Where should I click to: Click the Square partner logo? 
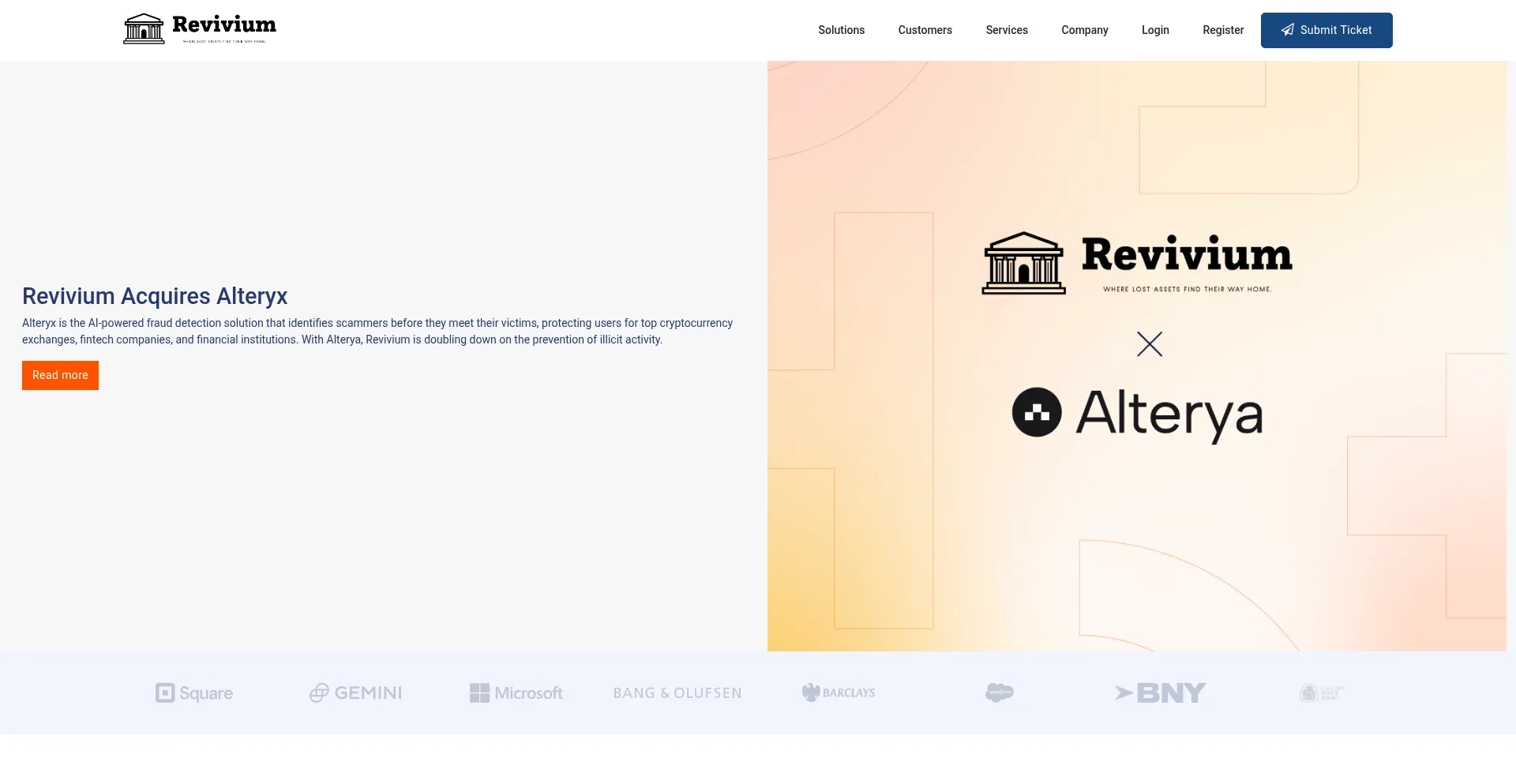(194, 693)
